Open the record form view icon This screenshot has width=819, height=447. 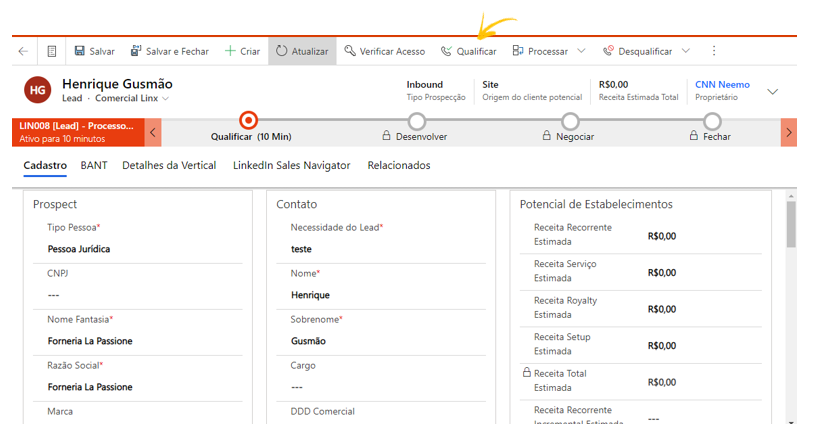click(52, 51)
